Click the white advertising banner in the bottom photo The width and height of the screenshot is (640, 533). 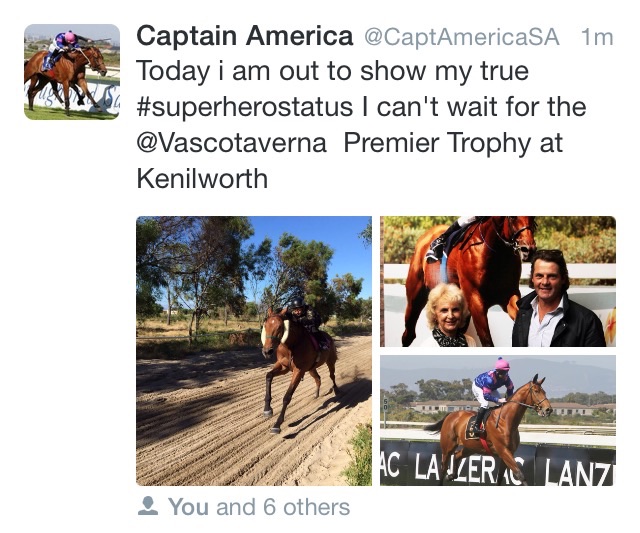500,464
